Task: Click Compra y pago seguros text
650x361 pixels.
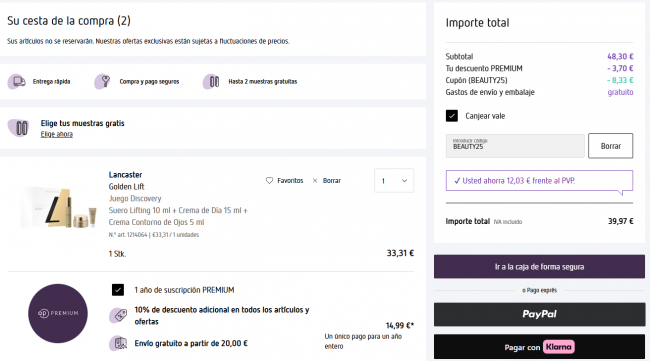Action: pos(149,82)
